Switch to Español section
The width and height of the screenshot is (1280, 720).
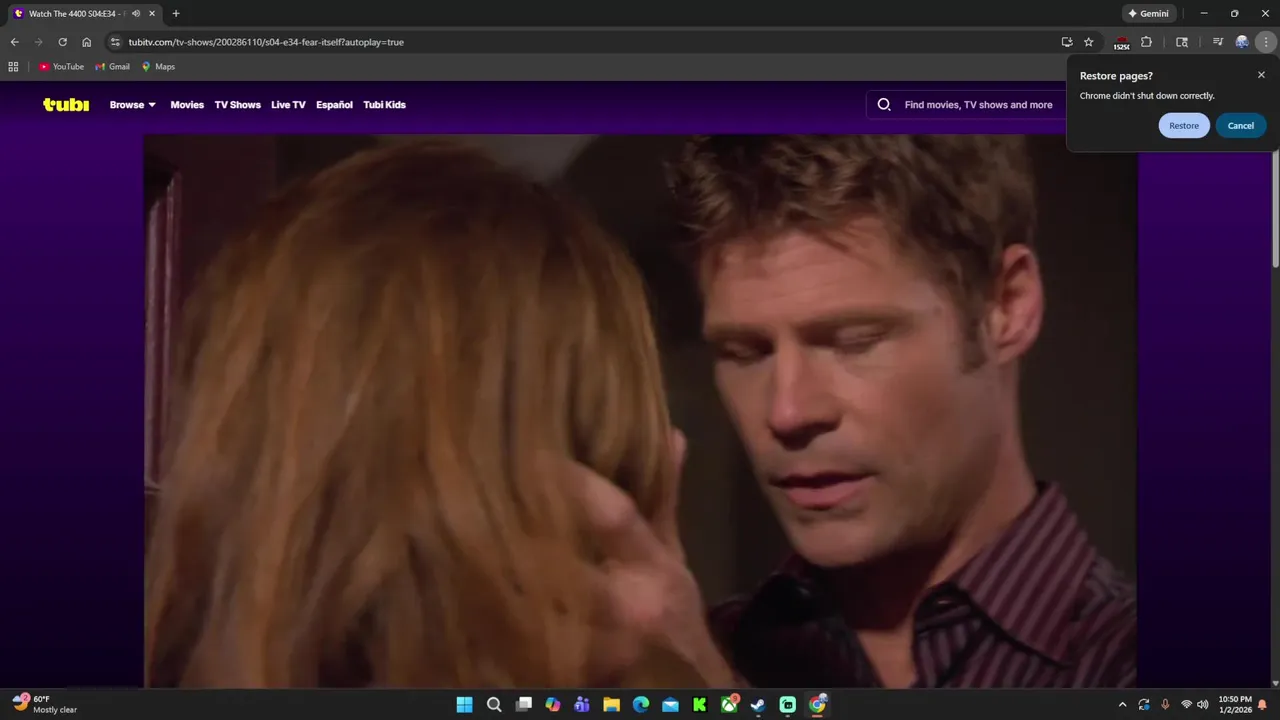(x=334, y=105)
